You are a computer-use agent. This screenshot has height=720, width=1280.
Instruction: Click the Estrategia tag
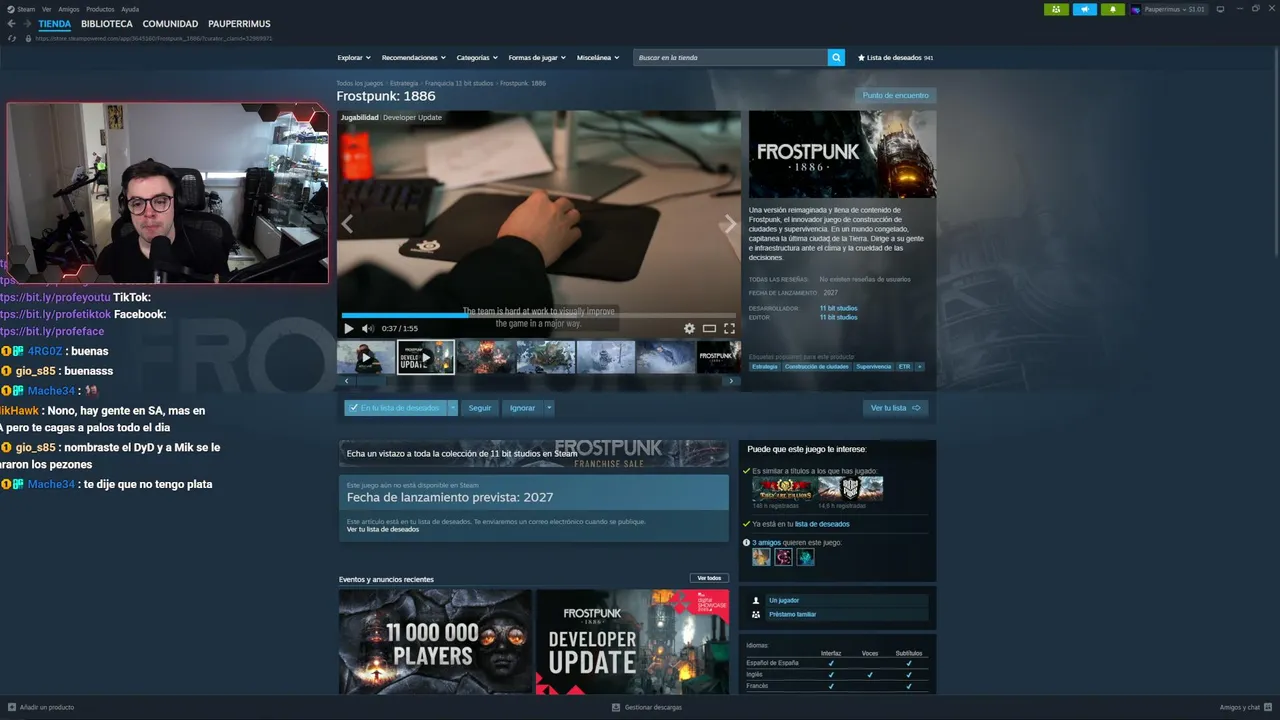pyautogui.click(x=765, y=367)
